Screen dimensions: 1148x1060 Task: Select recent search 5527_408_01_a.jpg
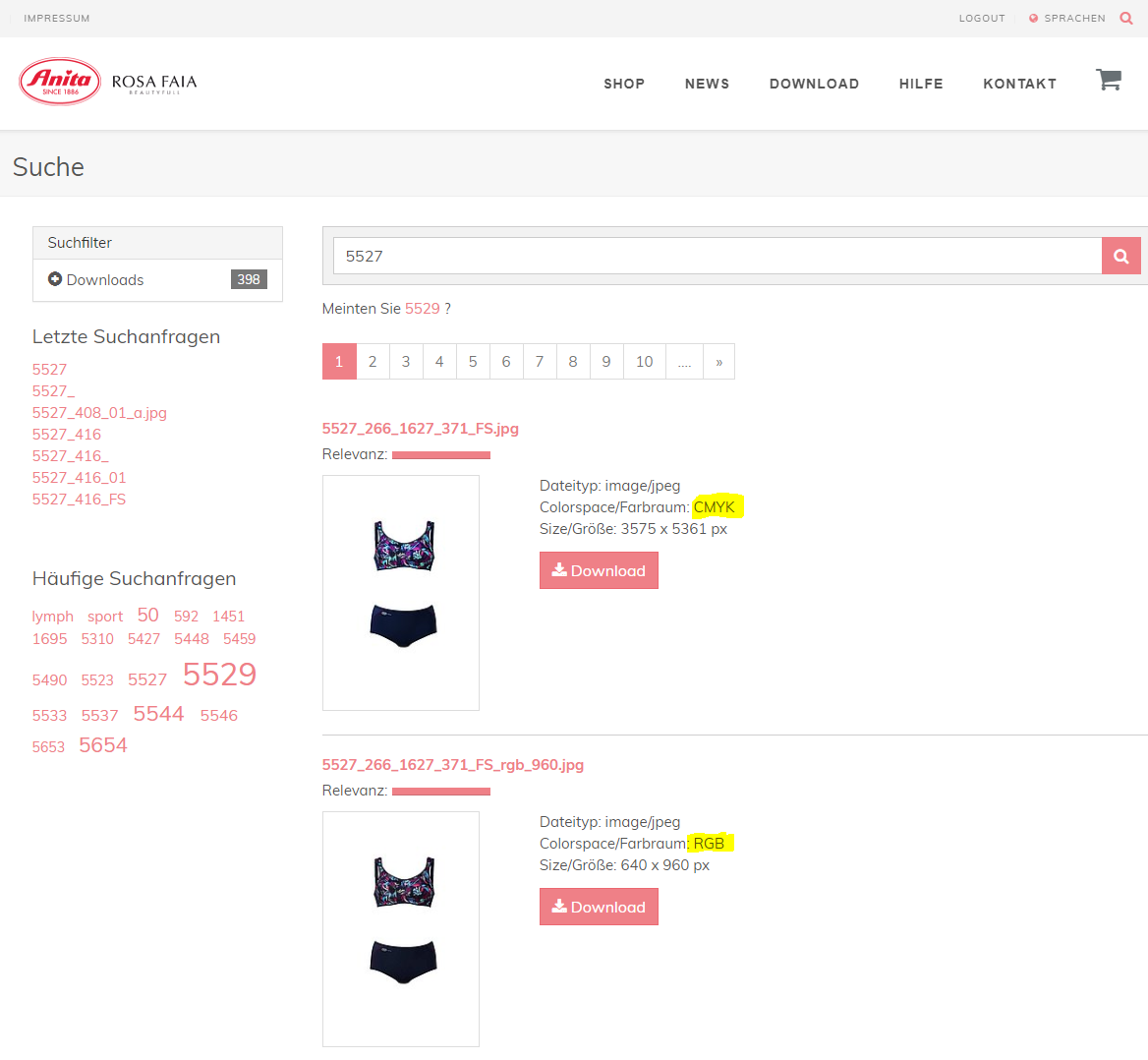pyautogui.click(x=99, y=413)
